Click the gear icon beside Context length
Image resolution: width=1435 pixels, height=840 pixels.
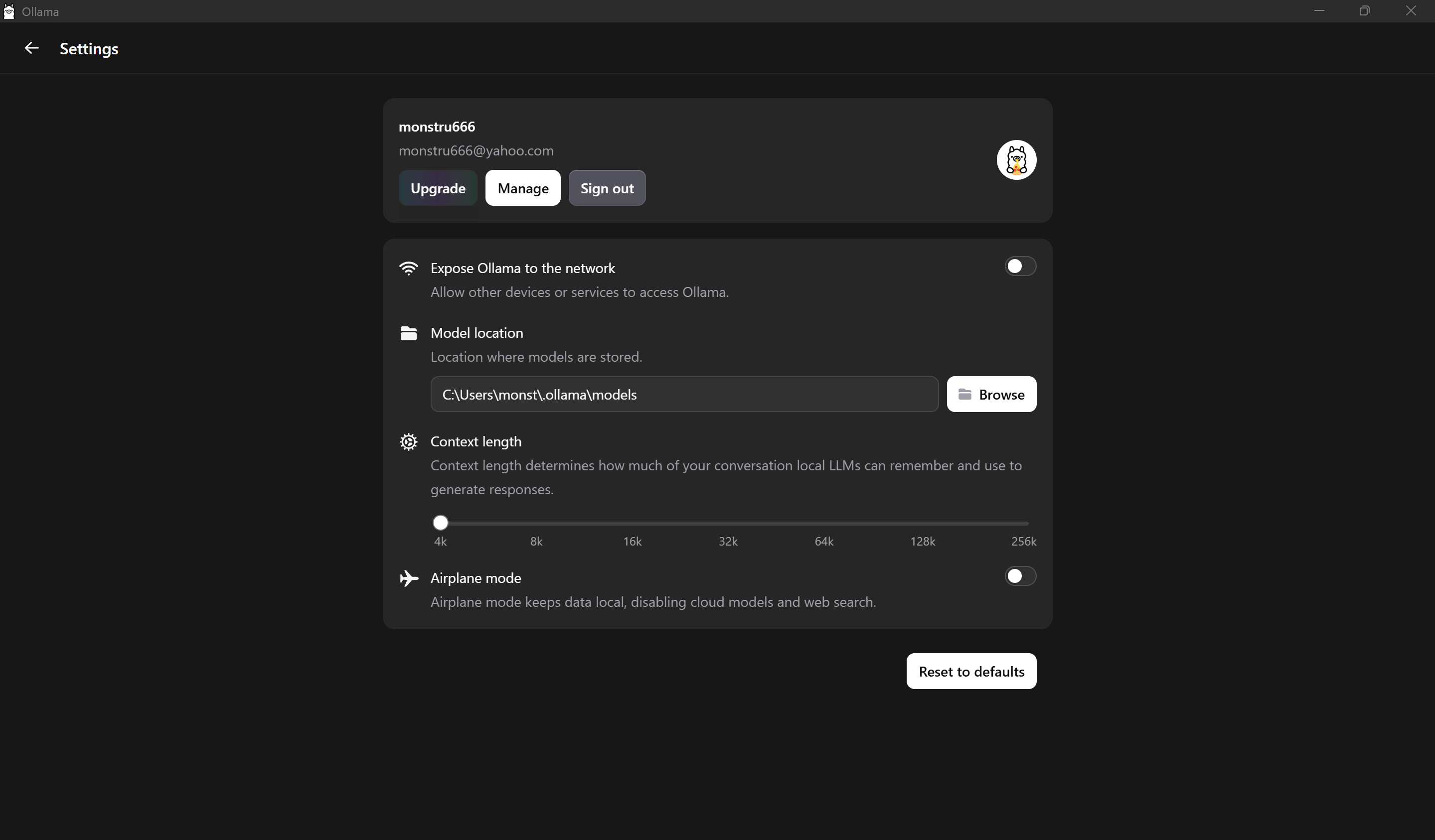[408, 441]
